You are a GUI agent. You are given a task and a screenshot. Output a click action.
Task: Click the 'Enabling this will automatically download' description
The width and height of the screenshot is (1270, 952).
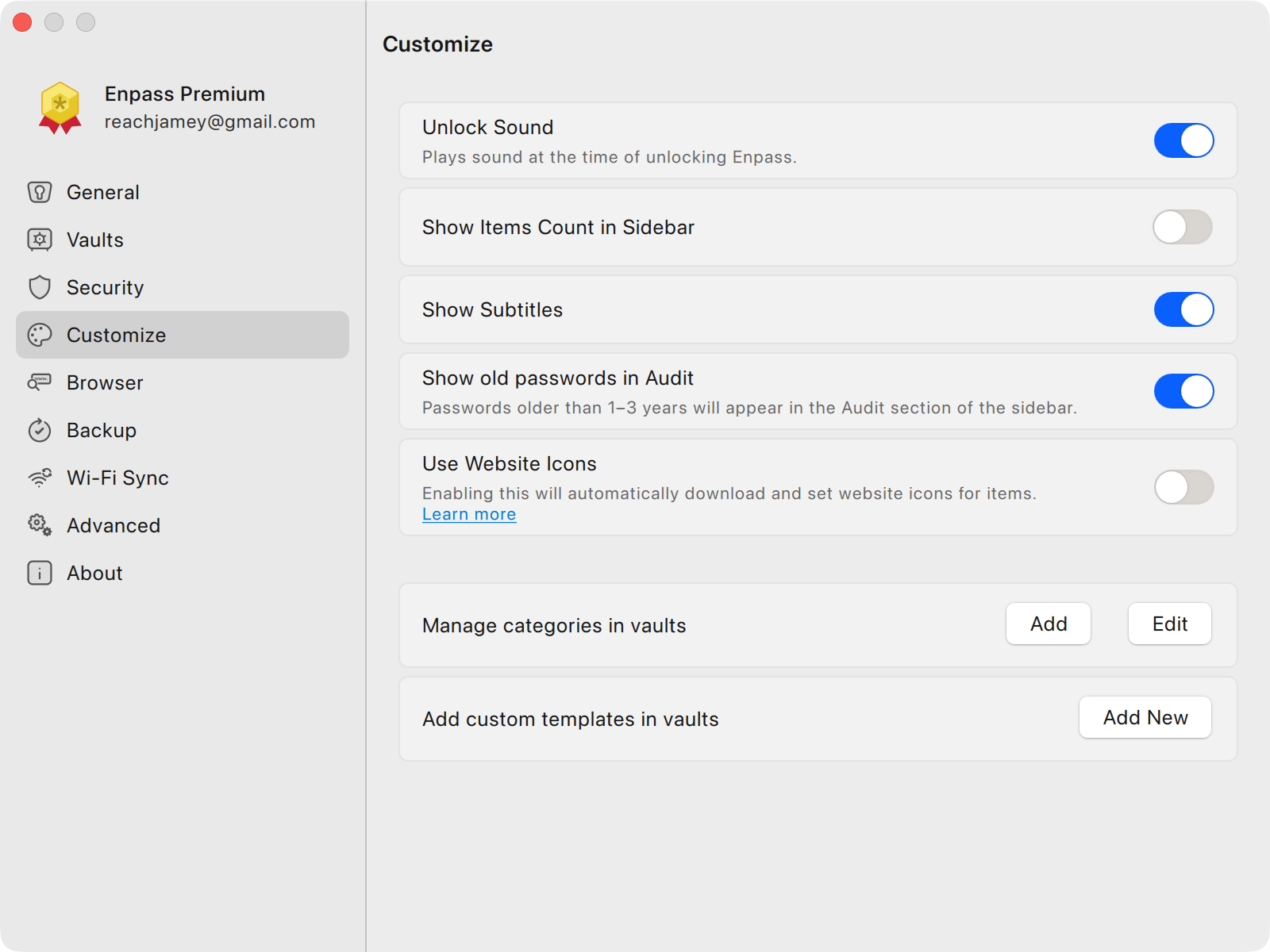729,493
